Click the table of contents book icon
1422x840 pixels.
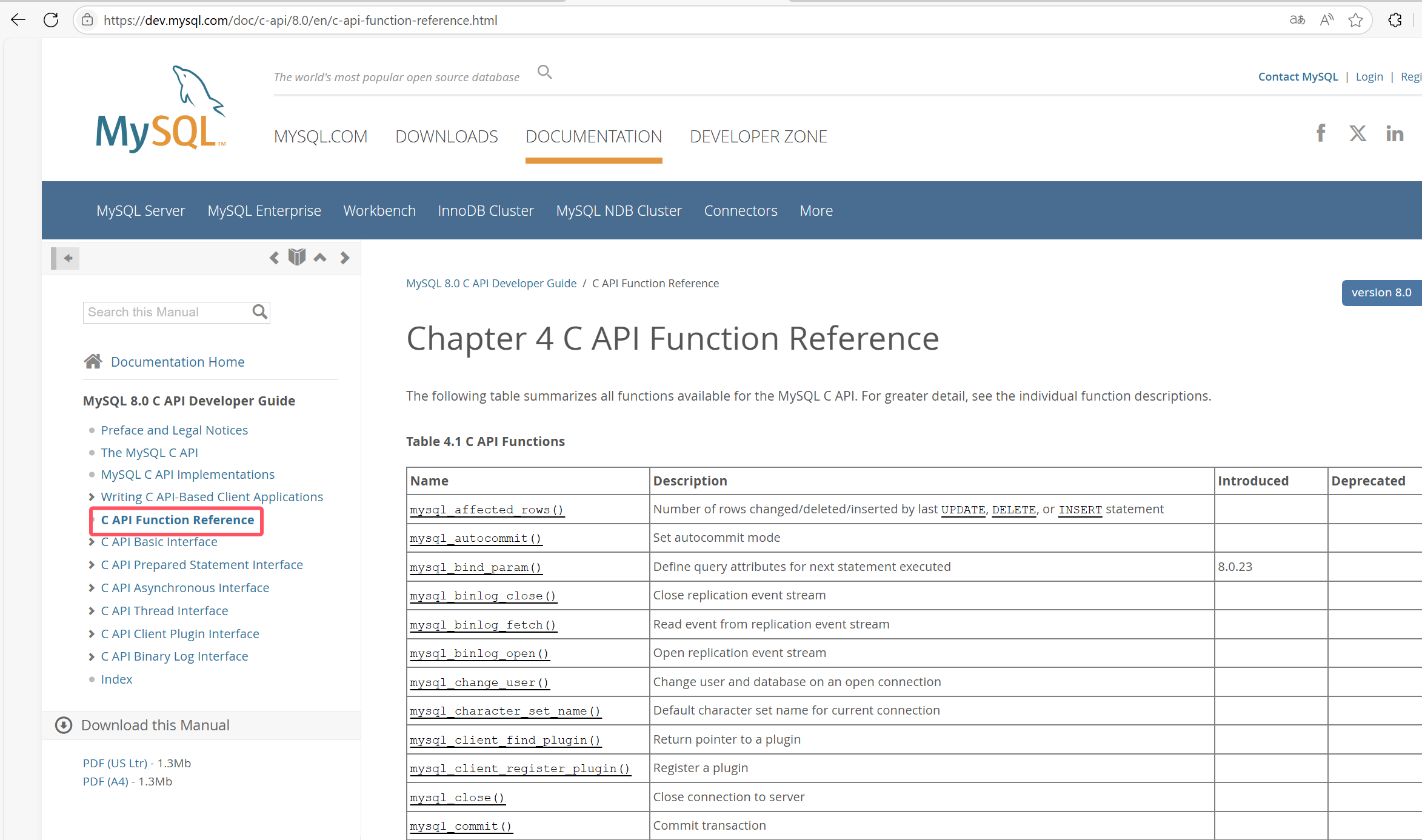tap(297, 256)
